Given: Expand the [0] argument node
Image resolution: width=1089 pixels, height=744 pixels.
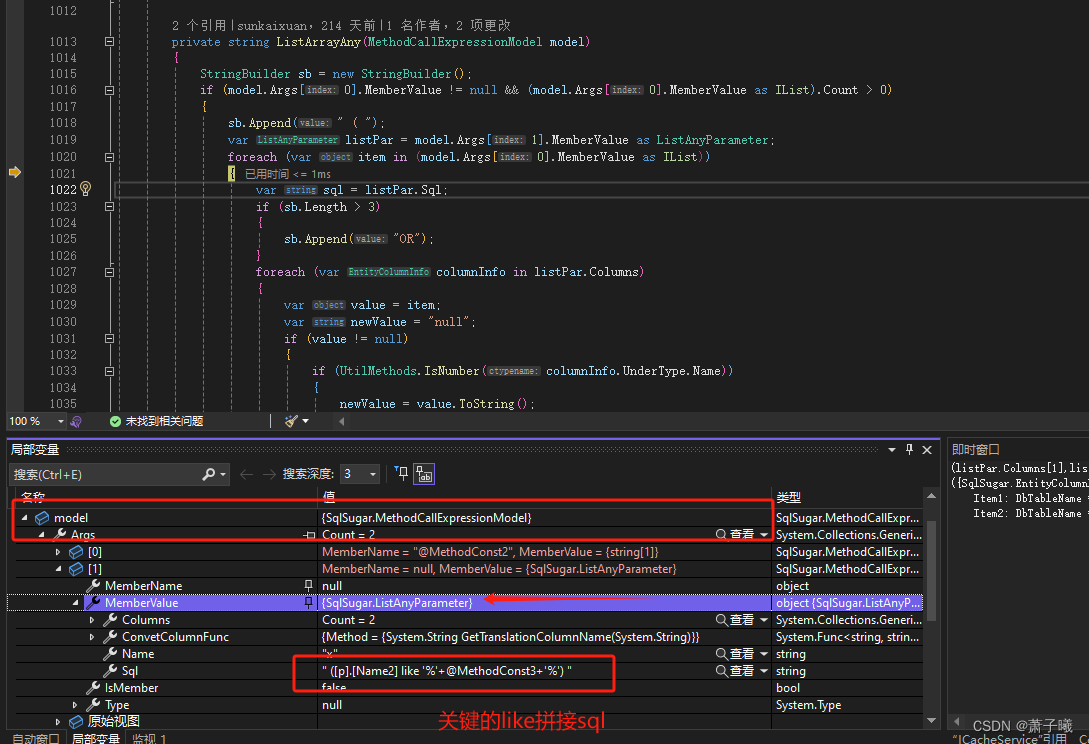Looking at the screenshot, I should [58, 552].
